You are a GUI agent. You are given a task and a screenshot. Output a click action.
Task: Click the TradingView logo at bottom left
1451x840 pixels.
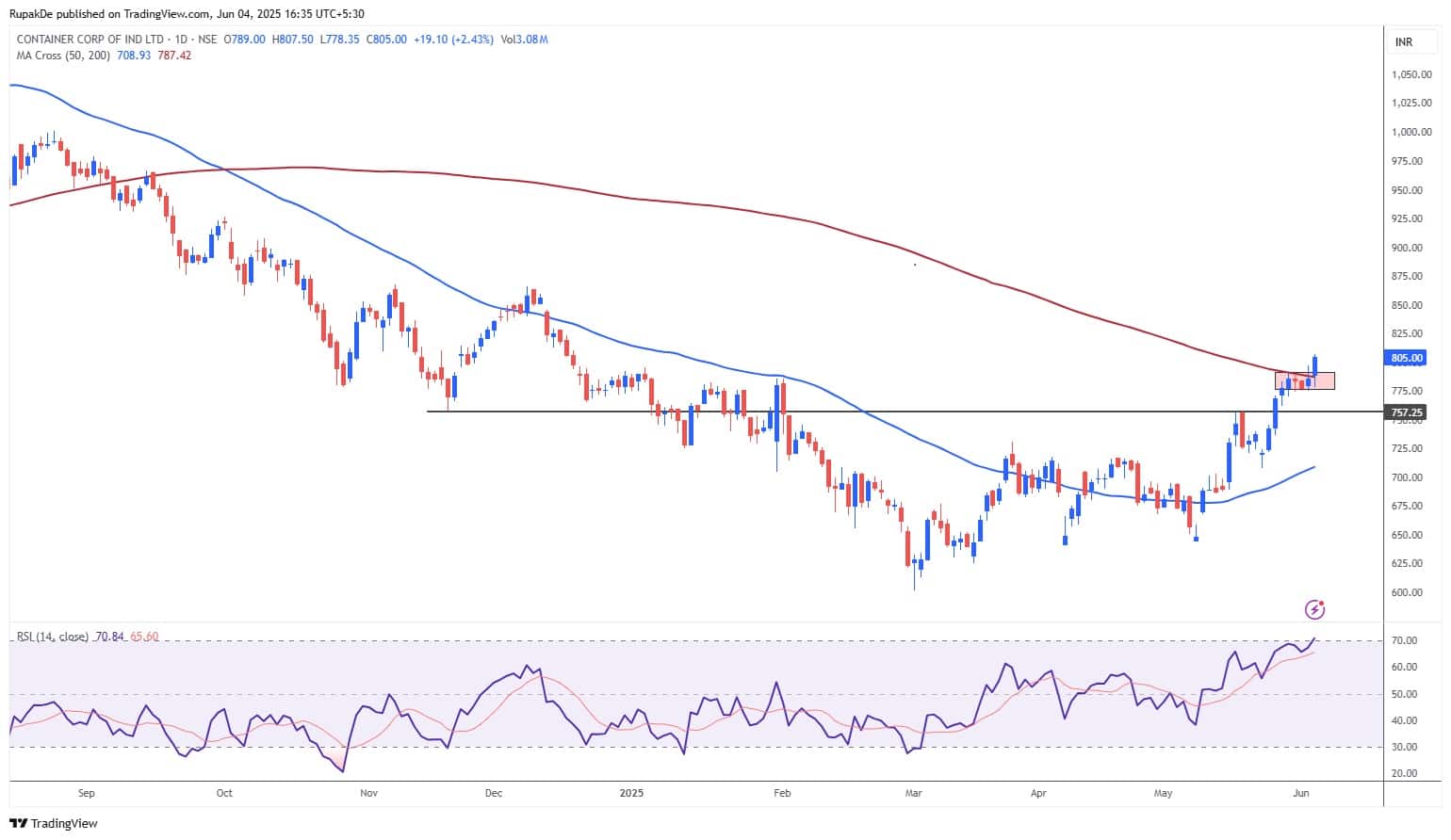pos(54,823)
